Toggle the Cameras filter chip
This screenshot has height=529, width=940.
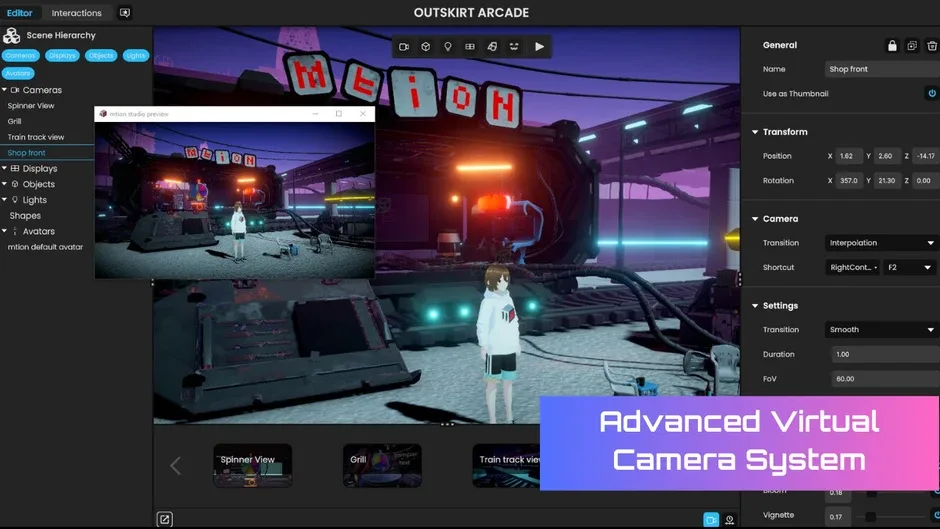(20, 56)
